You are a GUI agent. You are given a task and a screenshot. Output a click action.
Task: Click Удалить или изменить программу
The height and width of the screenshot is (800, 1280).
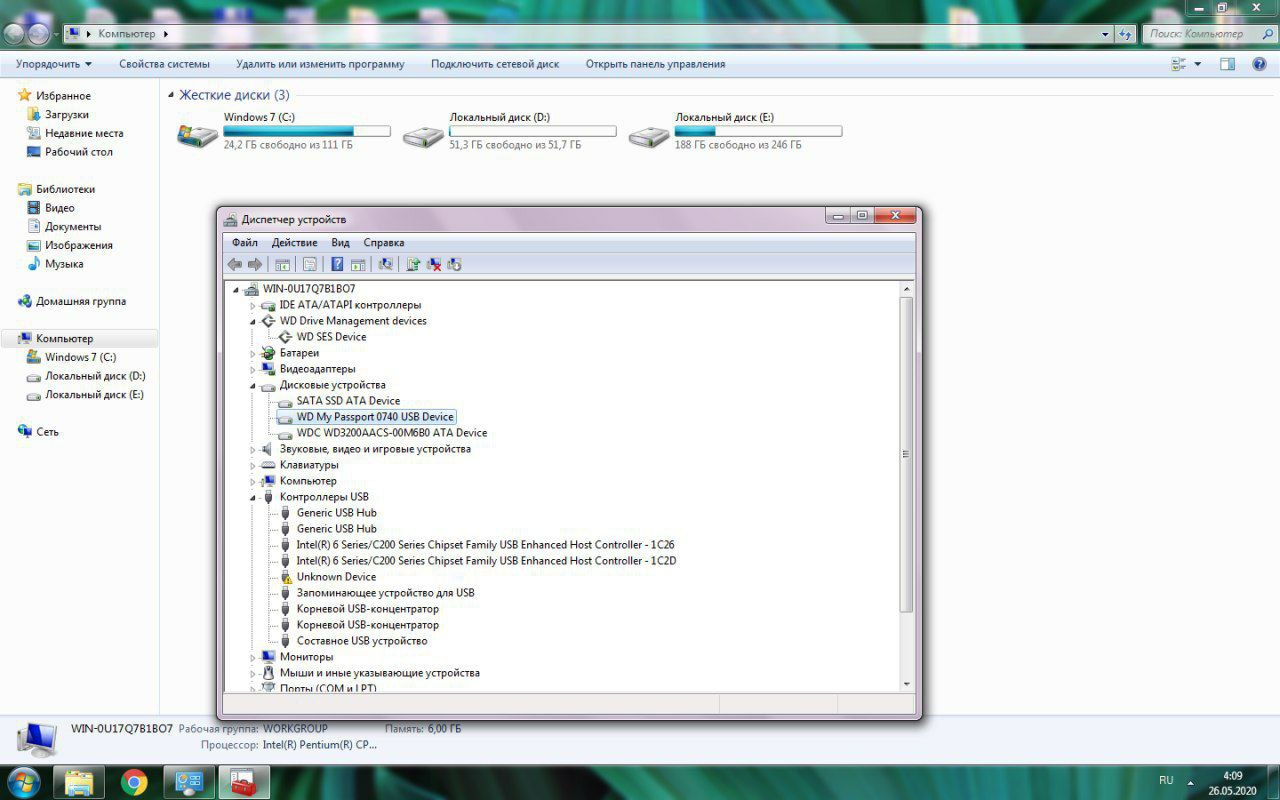[x=320, y=64]
